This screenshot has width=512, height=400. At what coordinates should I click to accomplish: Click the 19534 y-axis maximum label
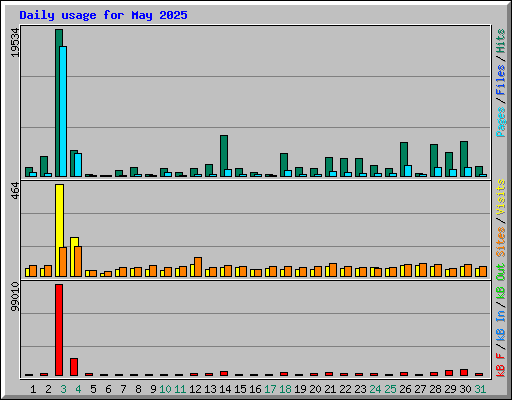[x=15, y=42]
